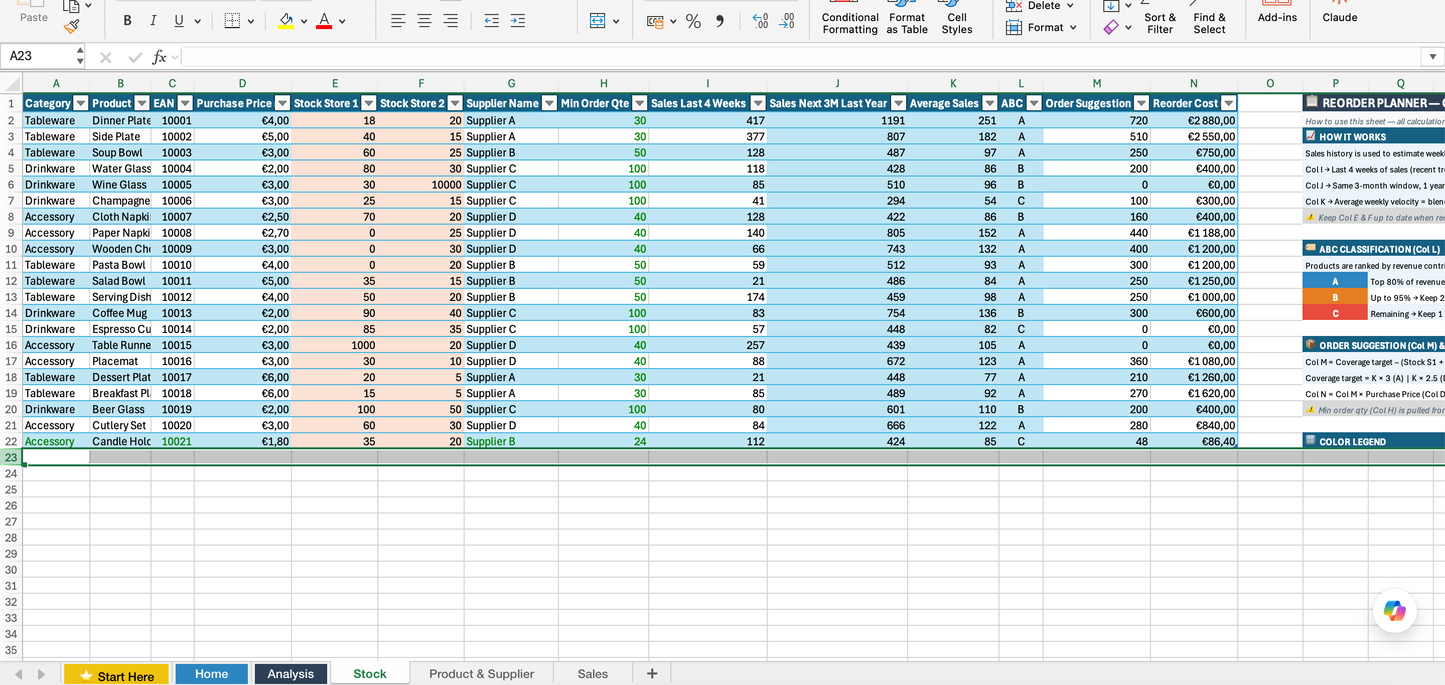Open Sort & Filter menu
This screenshot has height=685, width=1445.
tap(1160, 19)
